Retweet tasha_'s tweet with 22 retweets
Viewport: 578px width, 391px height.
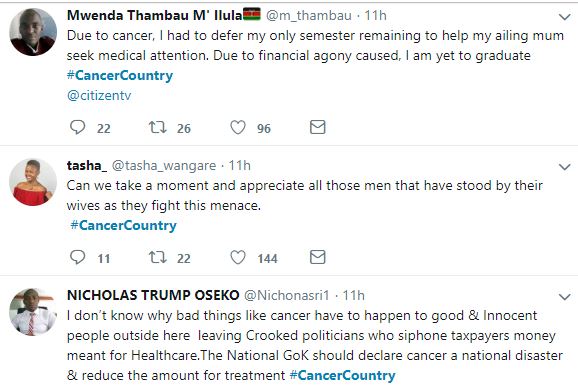click(157, 257)
